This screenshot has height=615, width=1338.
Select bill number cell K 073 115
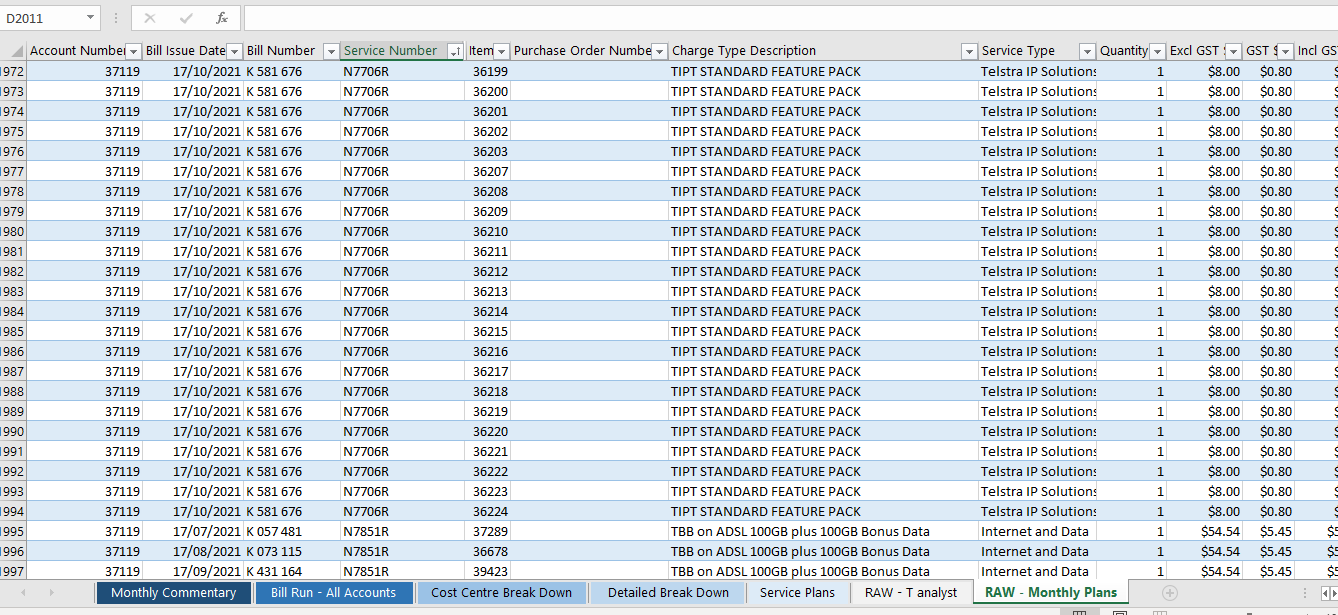[x=292, y=551]
